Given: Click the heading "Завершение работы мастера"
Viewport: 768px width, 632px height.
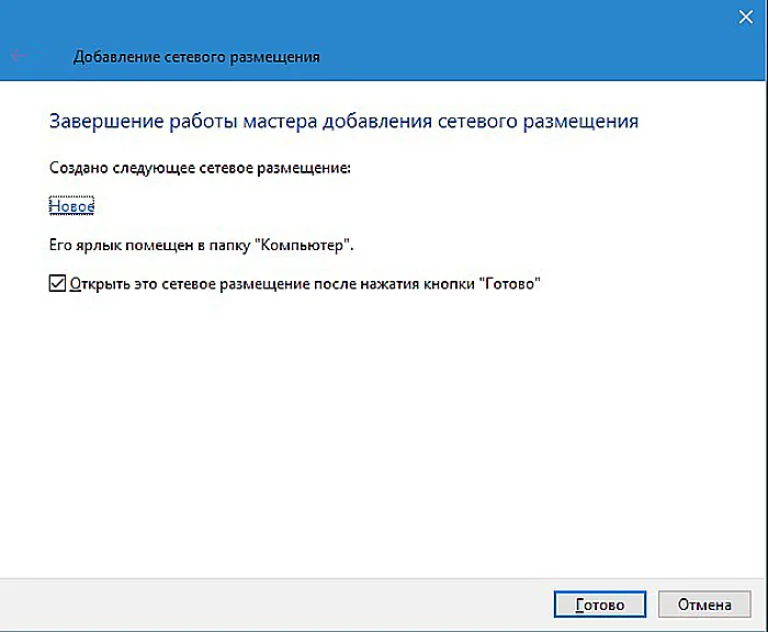Looking at the screenshot, I should pos(183,121).
